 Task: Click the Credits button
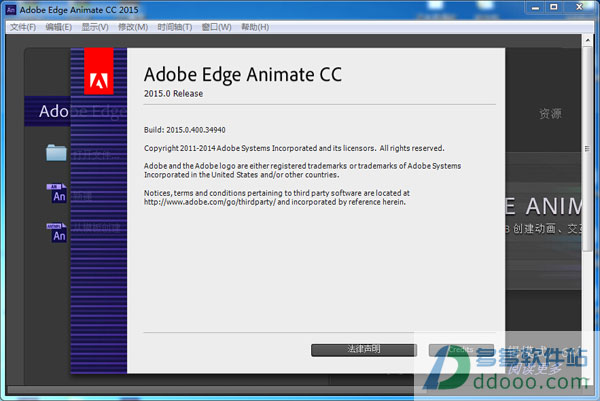pyautogui.click(x=461, y=349)
